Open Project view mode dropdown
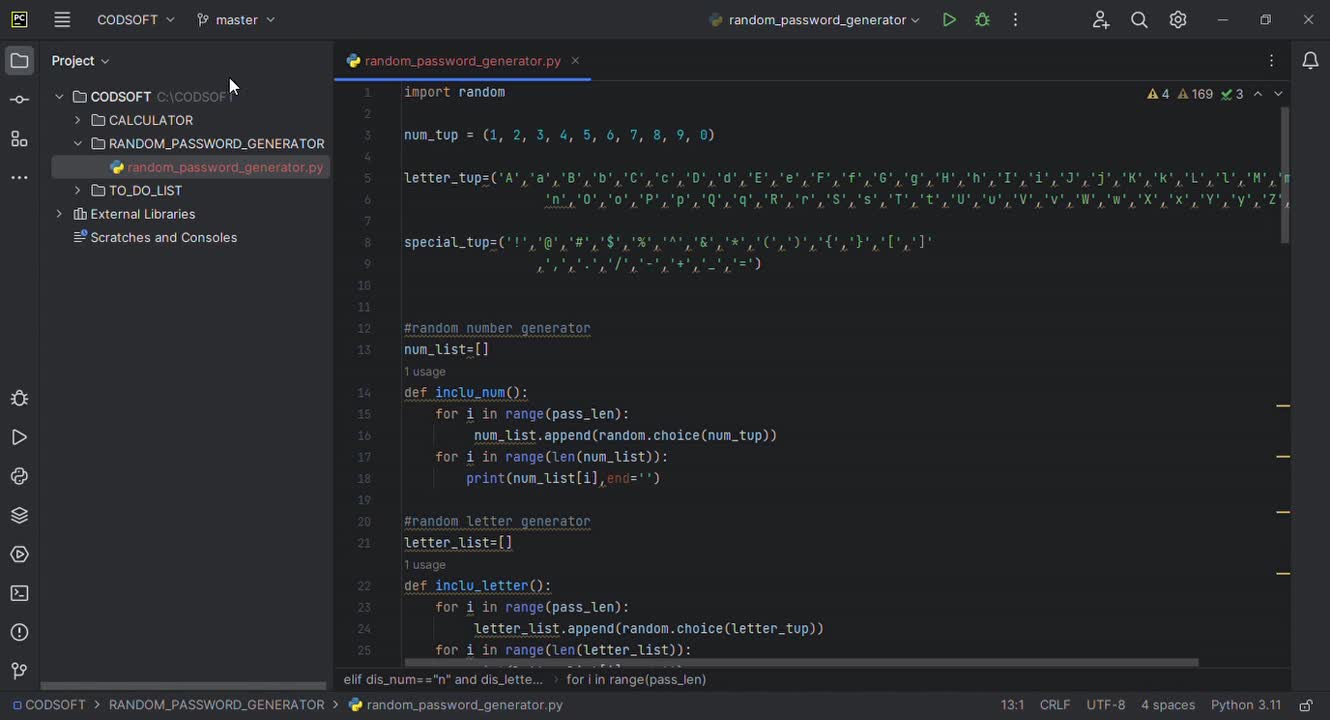 tap(80, 61)
